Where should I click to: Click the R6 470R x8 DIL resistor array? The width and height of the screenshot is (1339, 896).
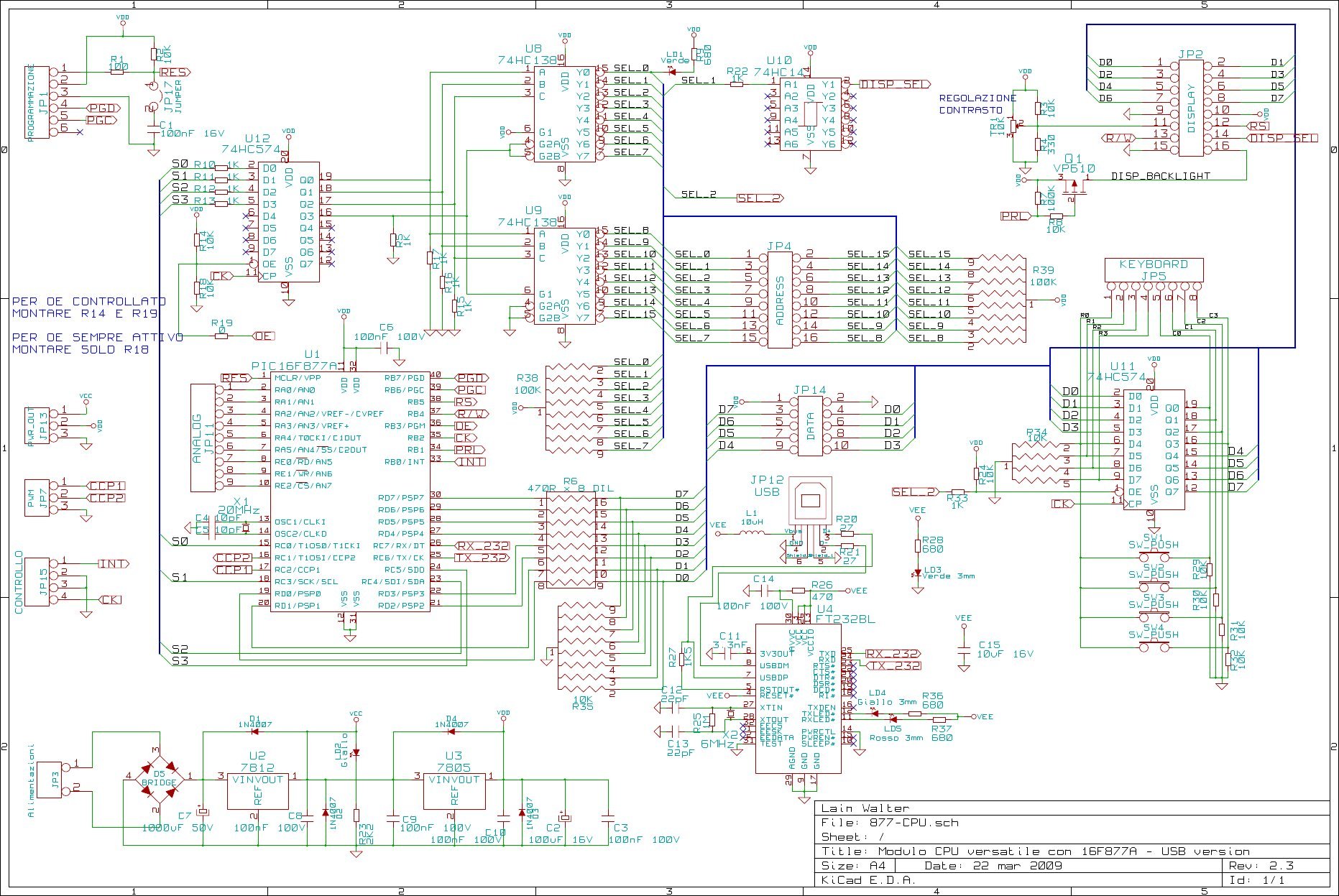coord(571,540)
